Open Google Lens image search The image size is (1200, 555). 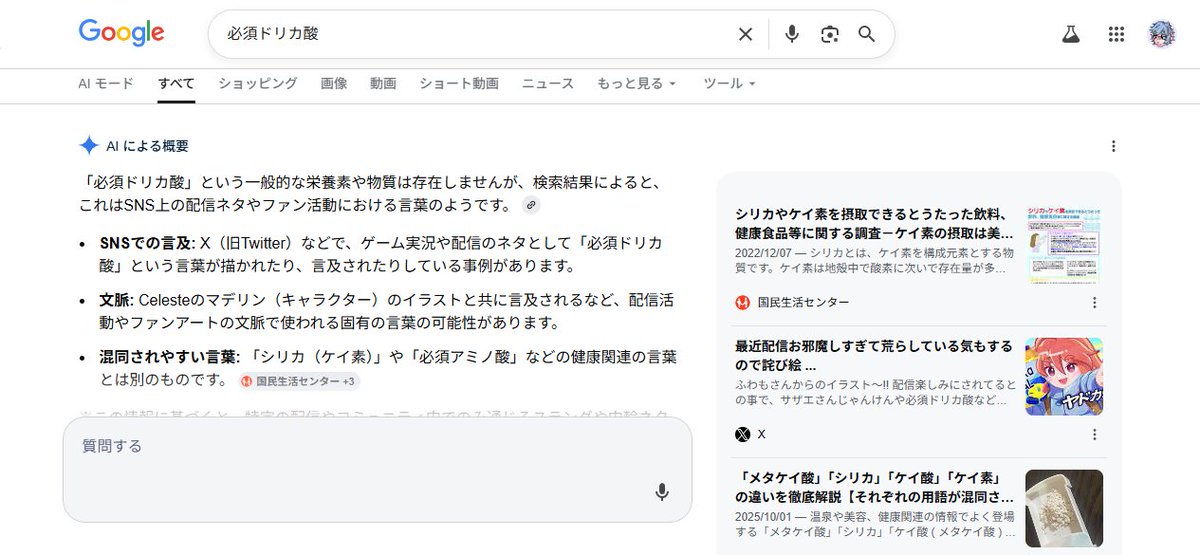829,34
